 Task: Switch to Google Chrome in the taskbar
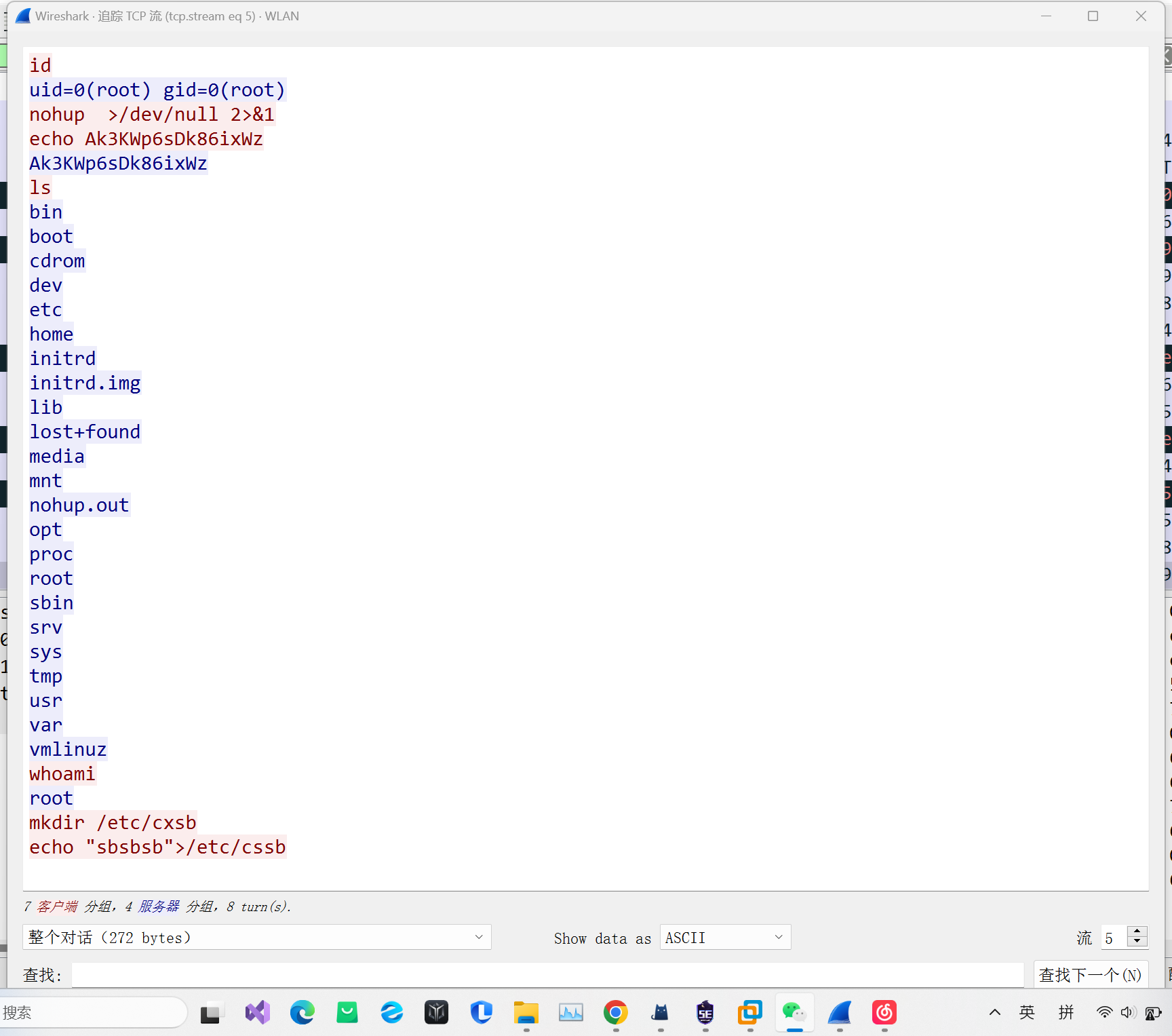616,1013
